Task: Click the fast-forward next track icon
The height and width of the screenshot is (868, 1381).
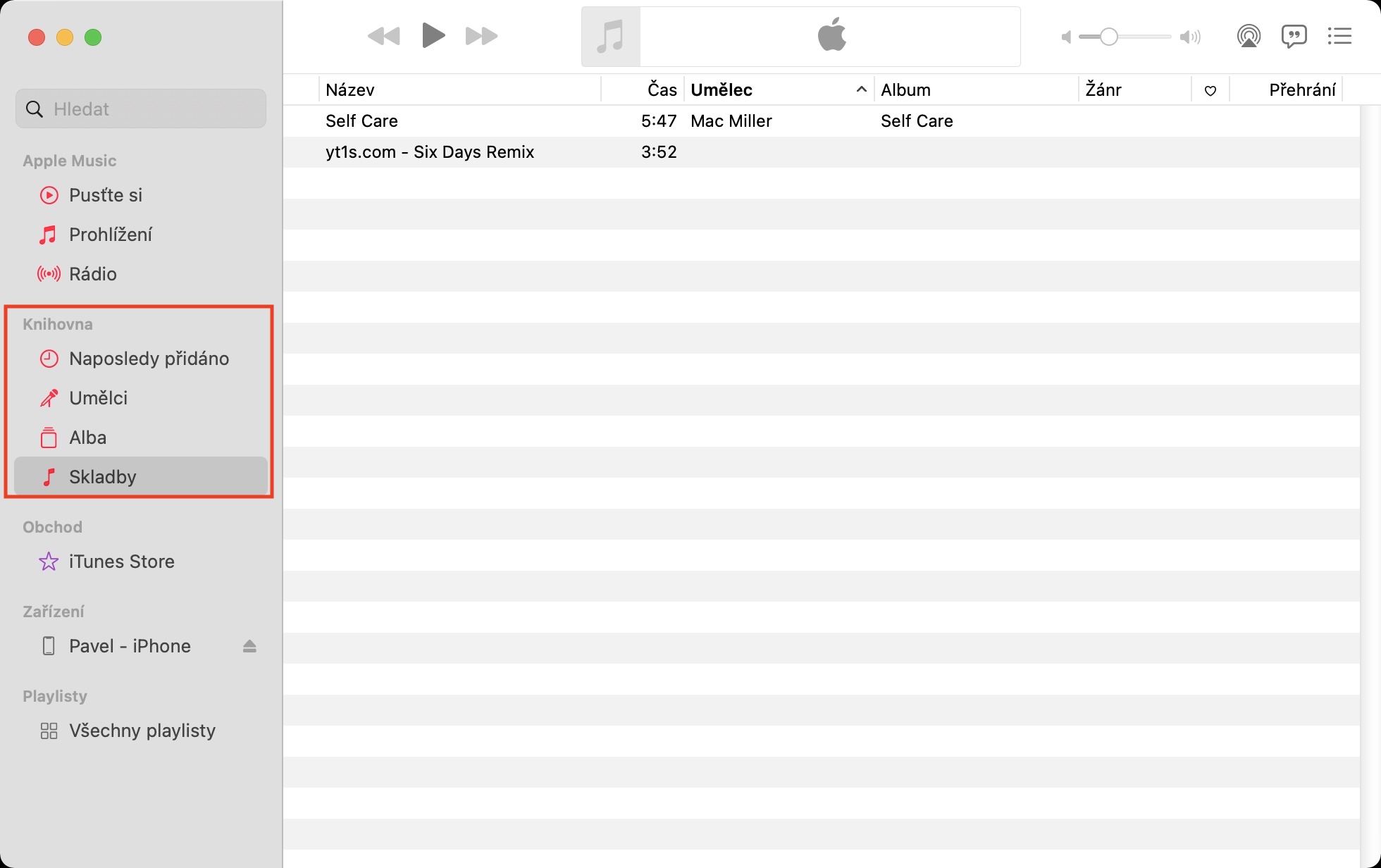Action: 481,36
